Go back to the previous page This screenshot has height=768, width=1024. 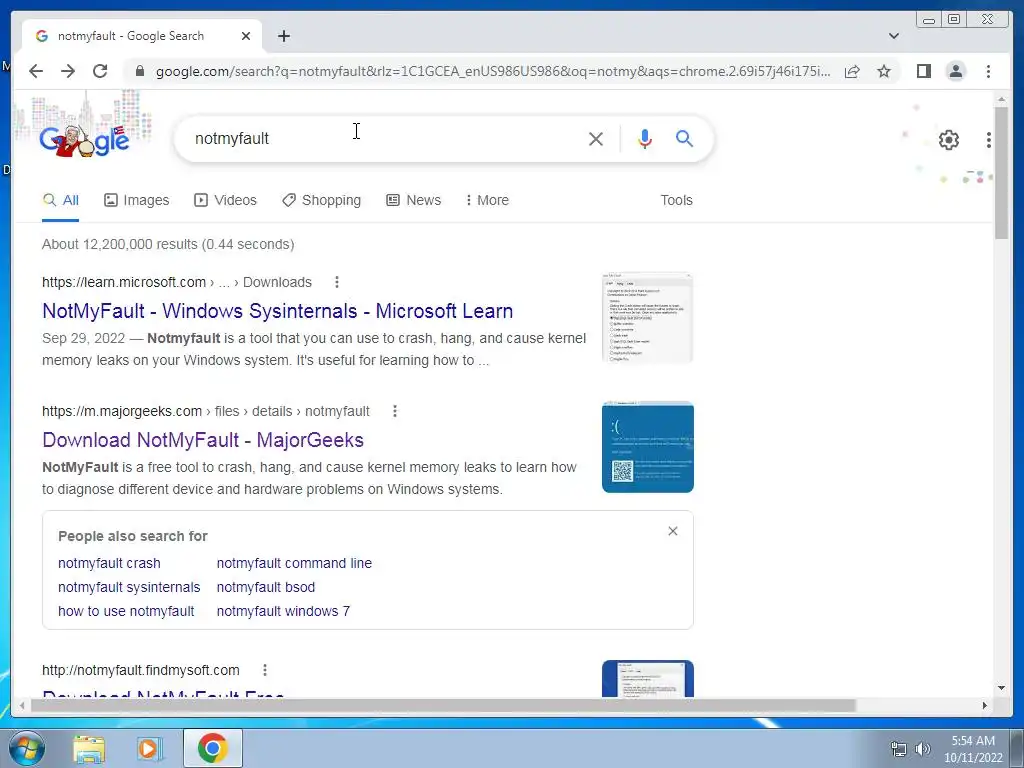click(36, 71)
